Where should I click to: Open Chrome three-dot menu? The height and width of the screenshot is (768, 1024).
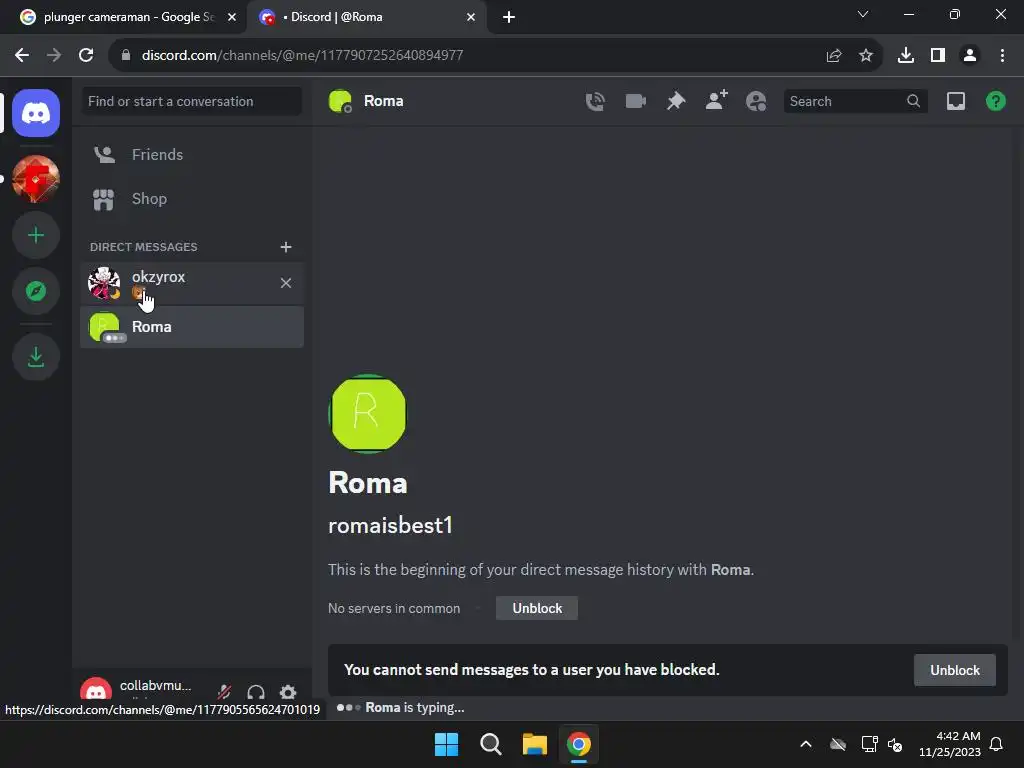1002,56
